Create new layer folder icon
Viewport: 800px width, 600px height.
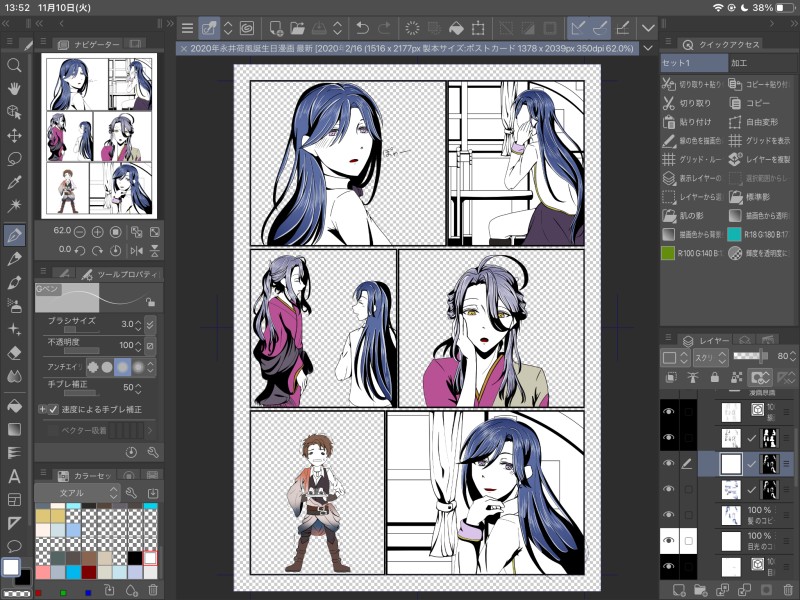tap(701, 591)
